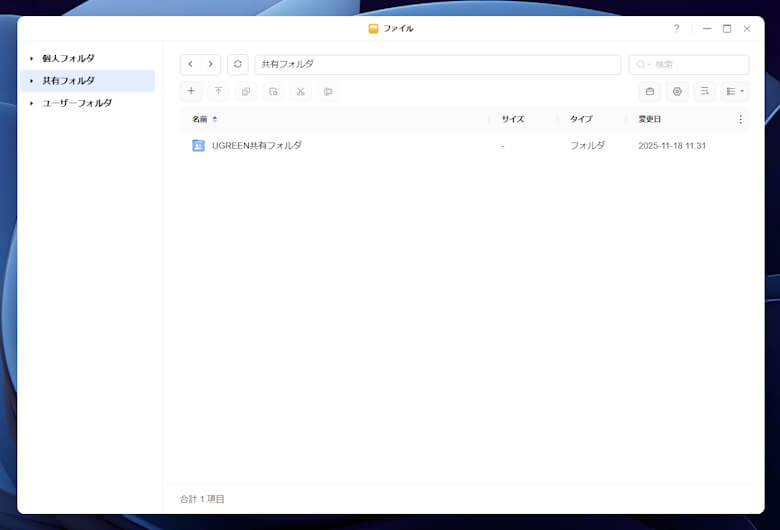This screenshot has width=780, height=530.
Task: Expand the ユーザーフォルダ tree node
Action: pos(31,103)
